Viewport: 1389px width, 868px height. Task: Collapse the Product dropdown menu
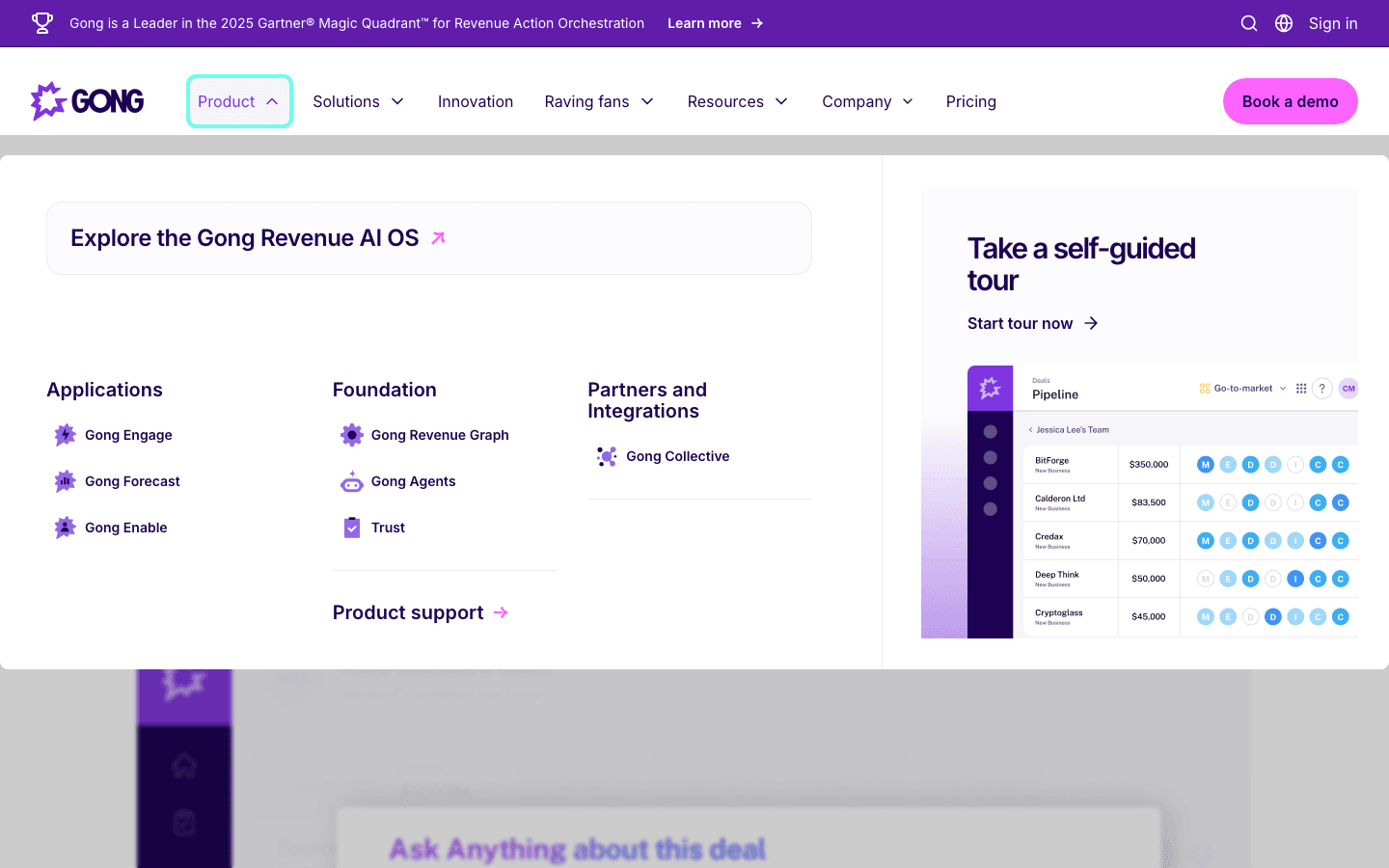click(238, 101)
